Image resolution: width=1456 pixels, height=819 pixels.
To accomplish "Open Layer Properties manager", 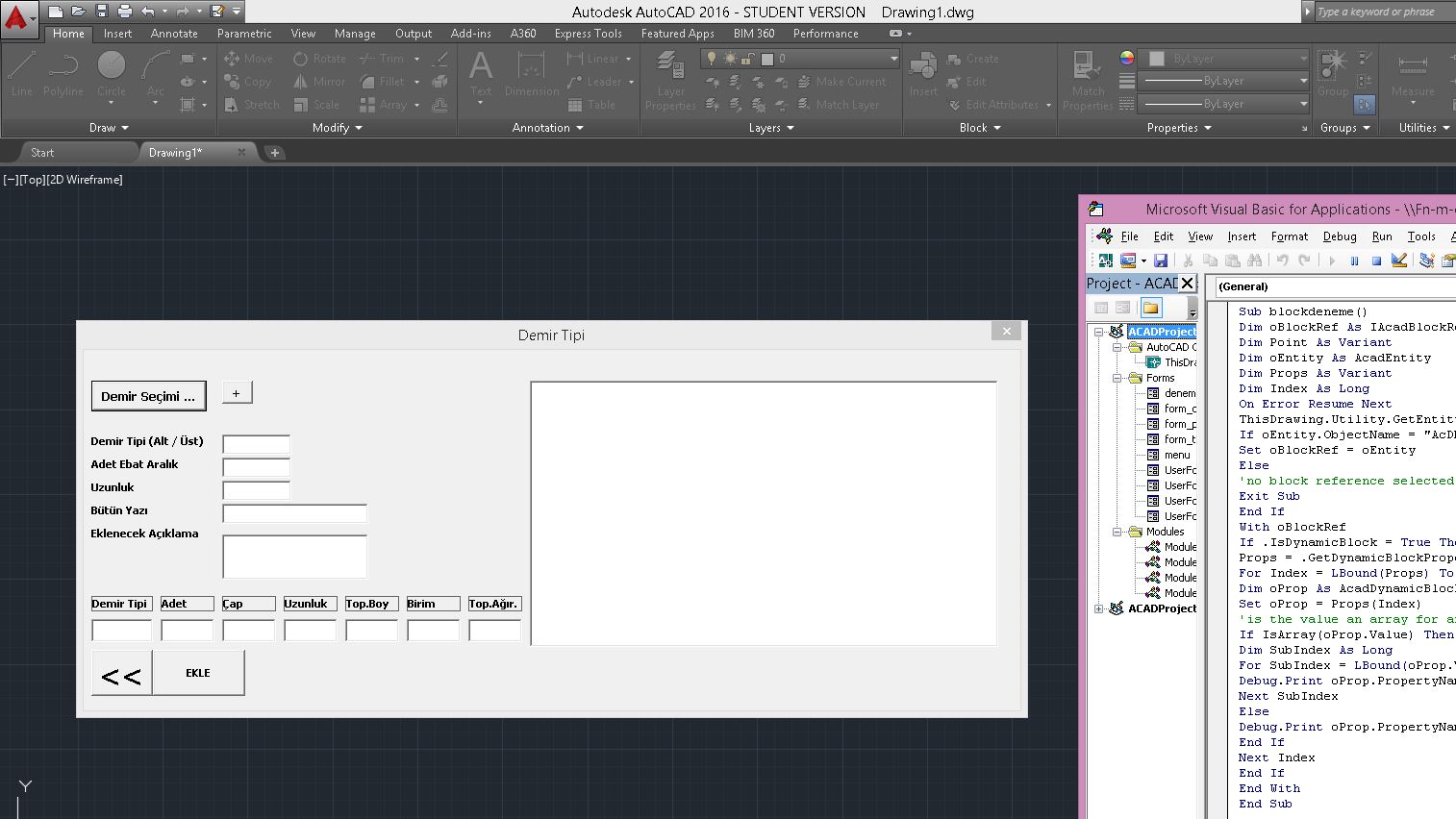I will (669, 77).
